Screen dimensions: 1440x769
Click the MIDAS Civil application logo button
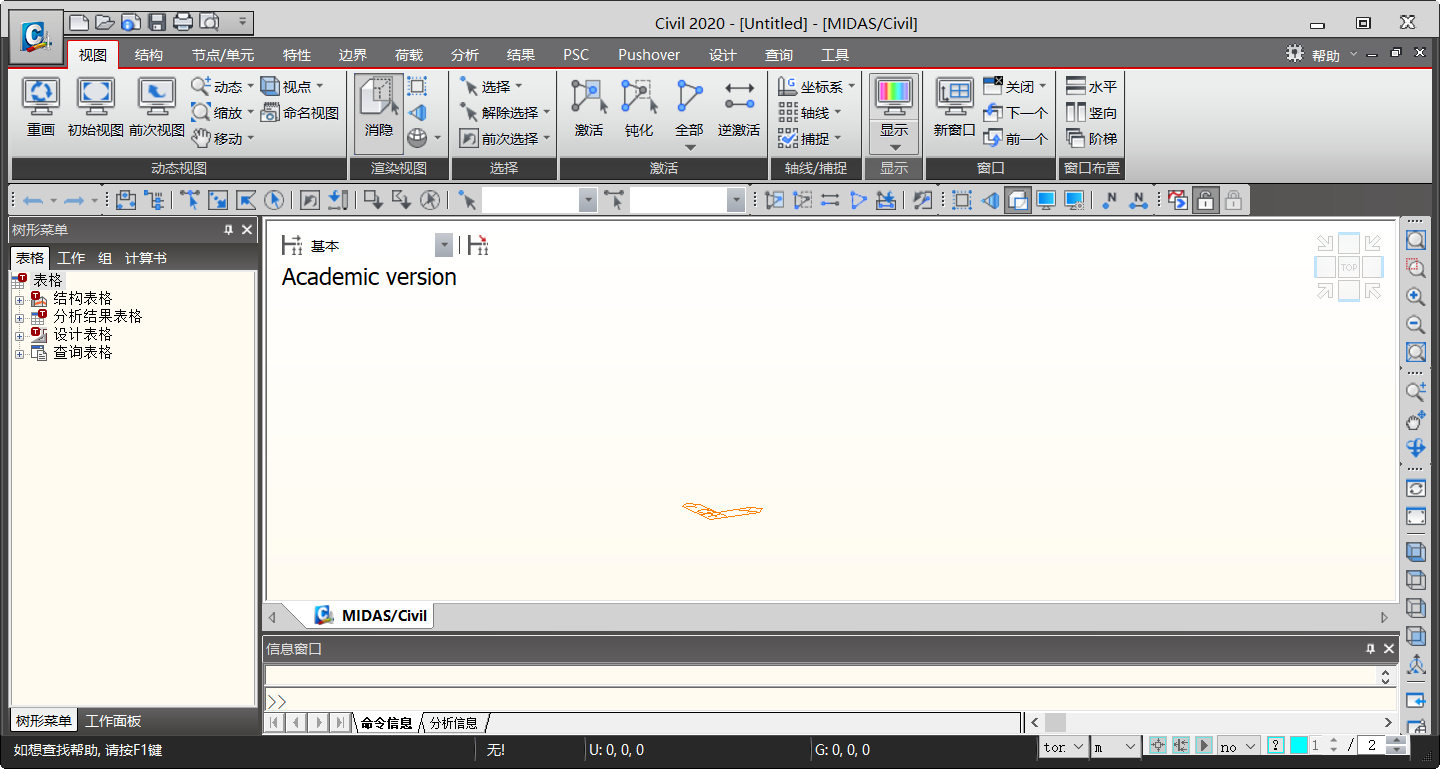click(36, 38)
